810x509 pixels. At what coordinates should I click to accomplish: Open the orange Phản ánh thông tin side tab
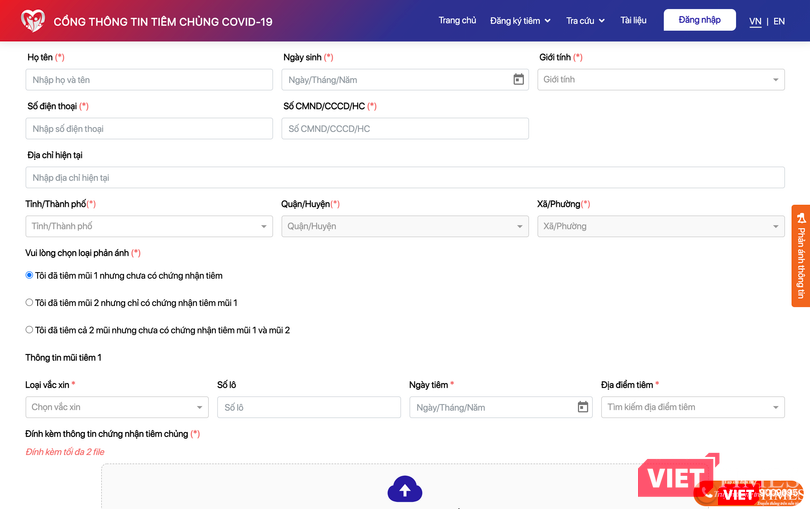(801, 256)
